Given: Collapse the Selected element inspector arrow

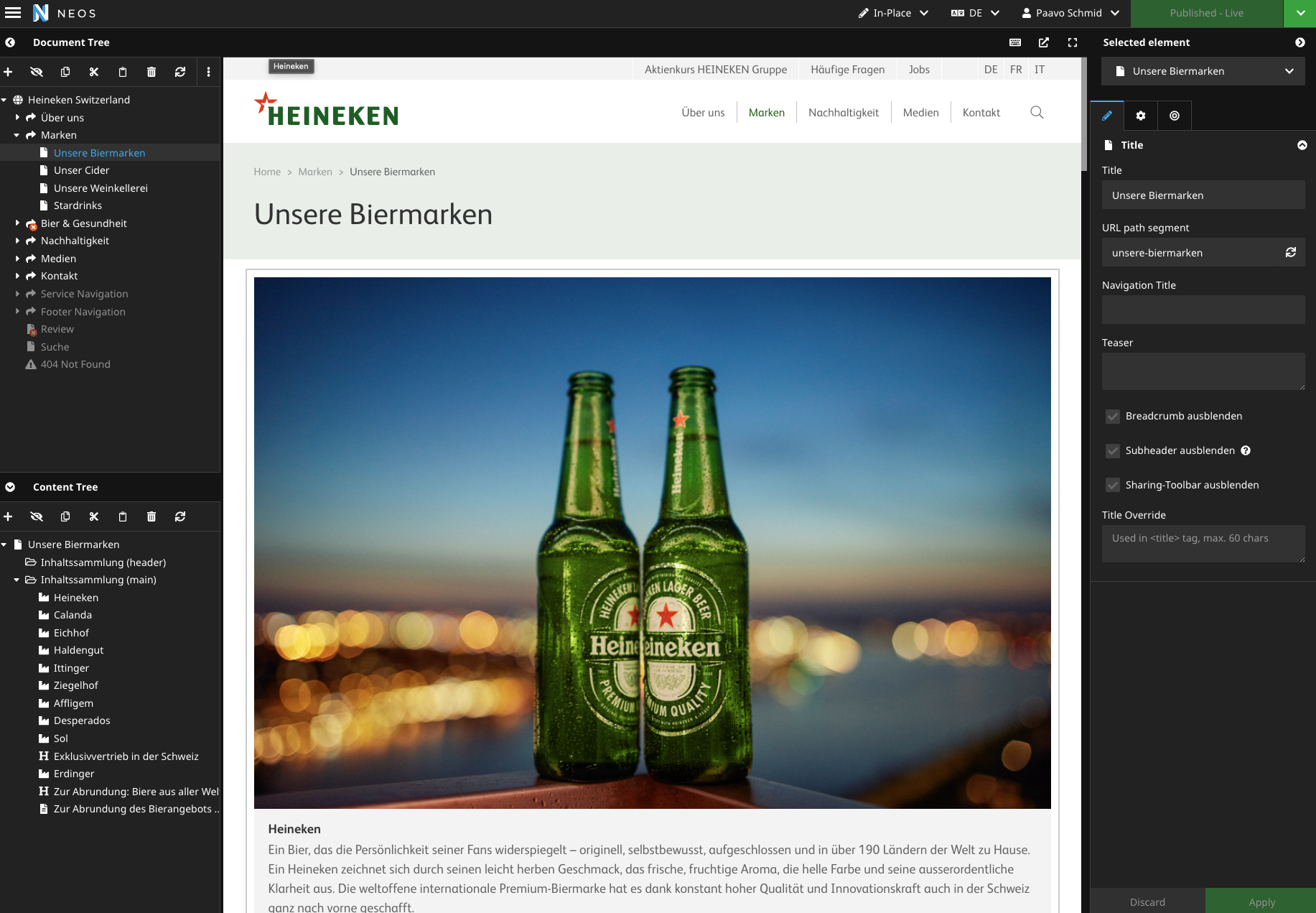Looking at the screenshot, I should 1300,42.
